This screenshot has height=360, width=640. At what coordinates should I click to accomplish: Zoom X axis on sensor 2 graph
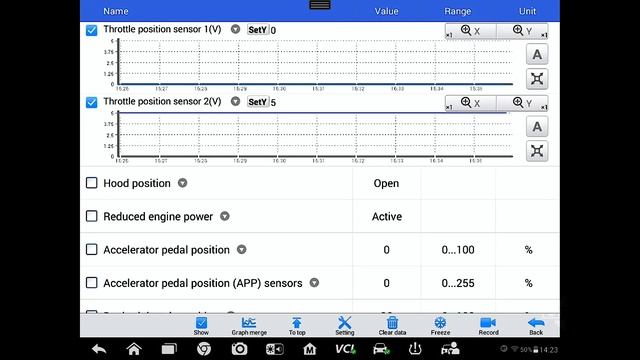[x=471, y=103]
